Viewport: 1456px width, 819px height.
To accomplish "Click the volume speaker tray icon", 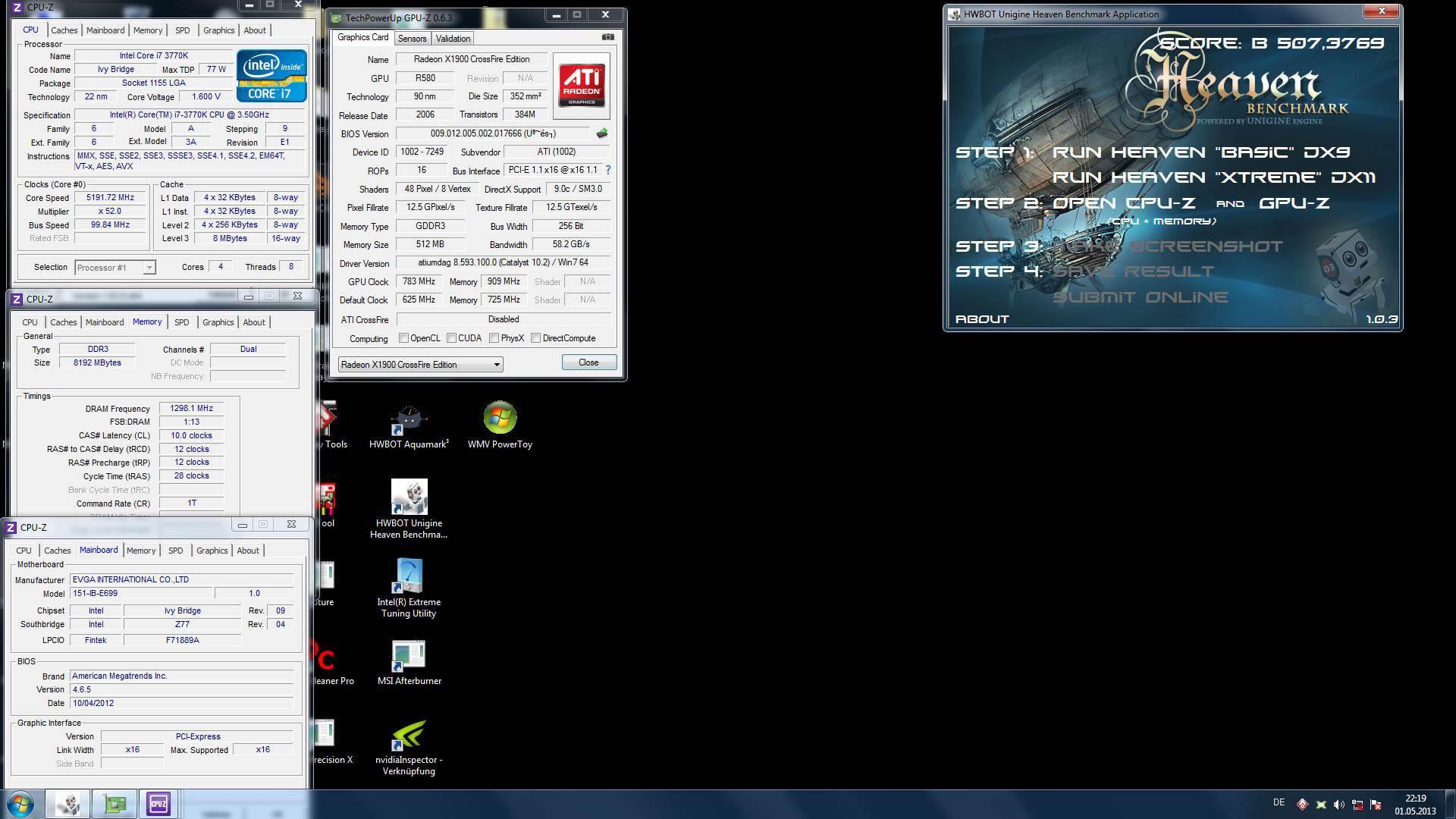I will [1339, 804].
